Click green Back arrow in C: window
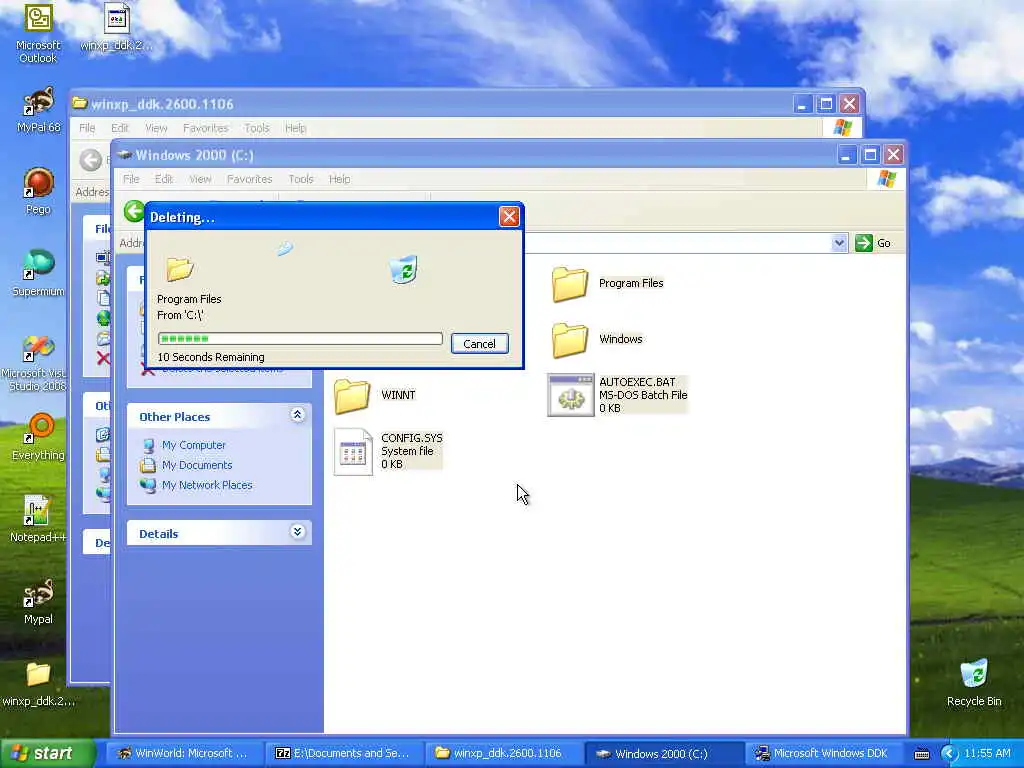The width and height of the screenshot is (1024, 768). [x=134, y=211]
